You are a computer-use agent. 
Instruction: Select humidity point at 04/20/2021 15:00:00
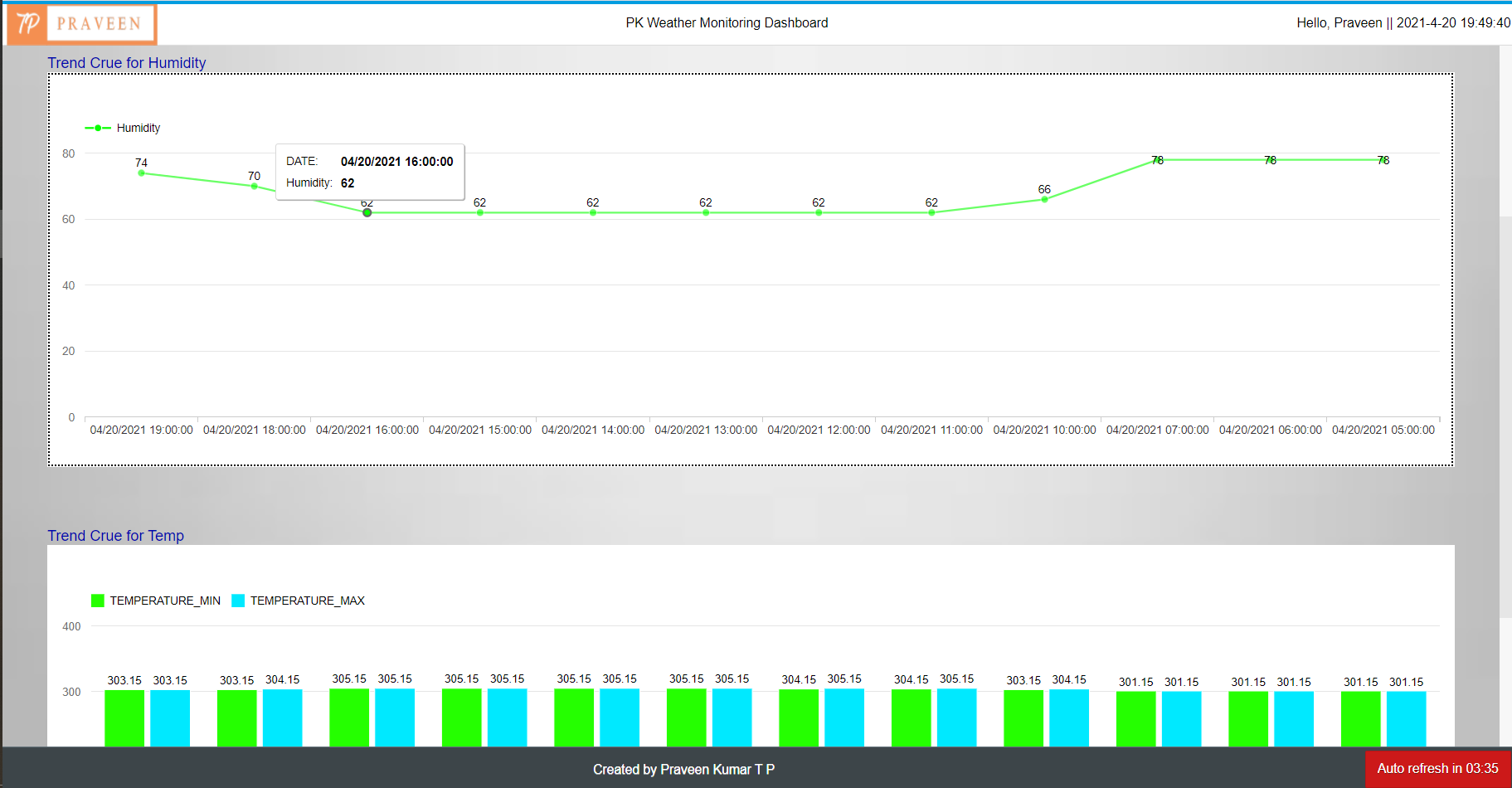(x=480, y=212)
